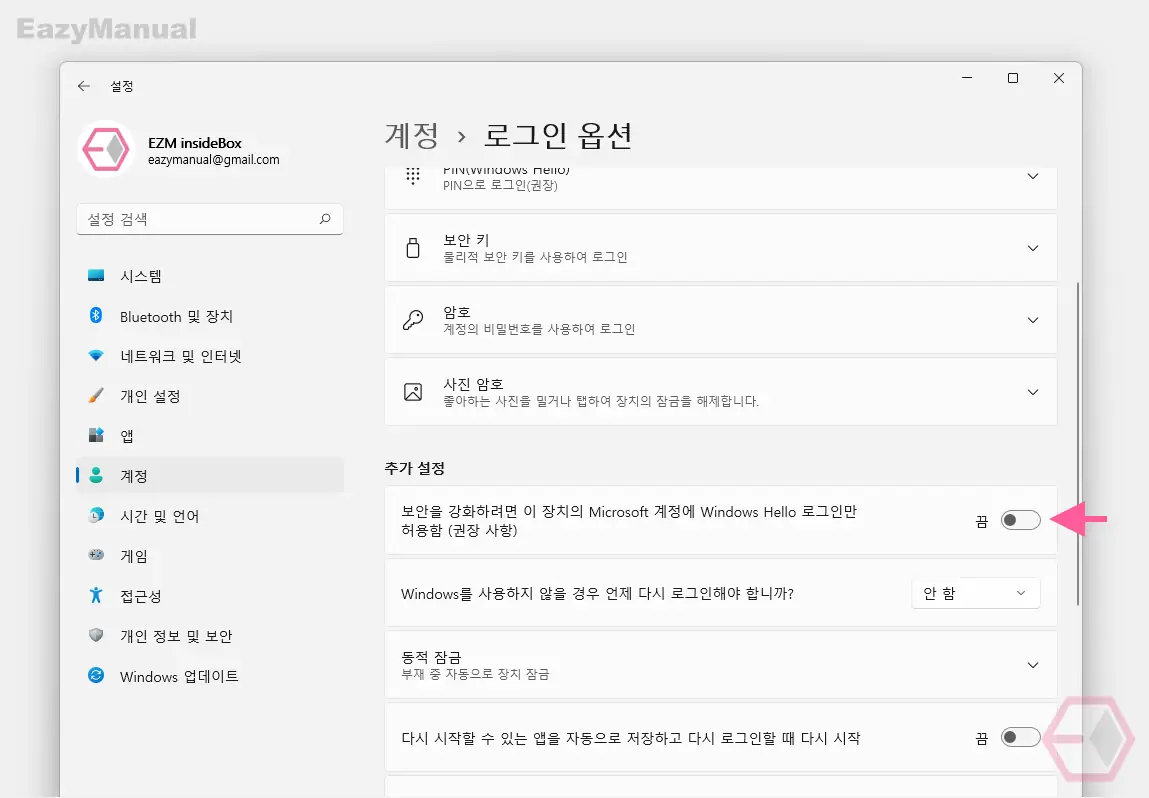Viewport: 1149px width, 798px height.
Task: Click the 암호 card title
Action: [x=457, y=311]
